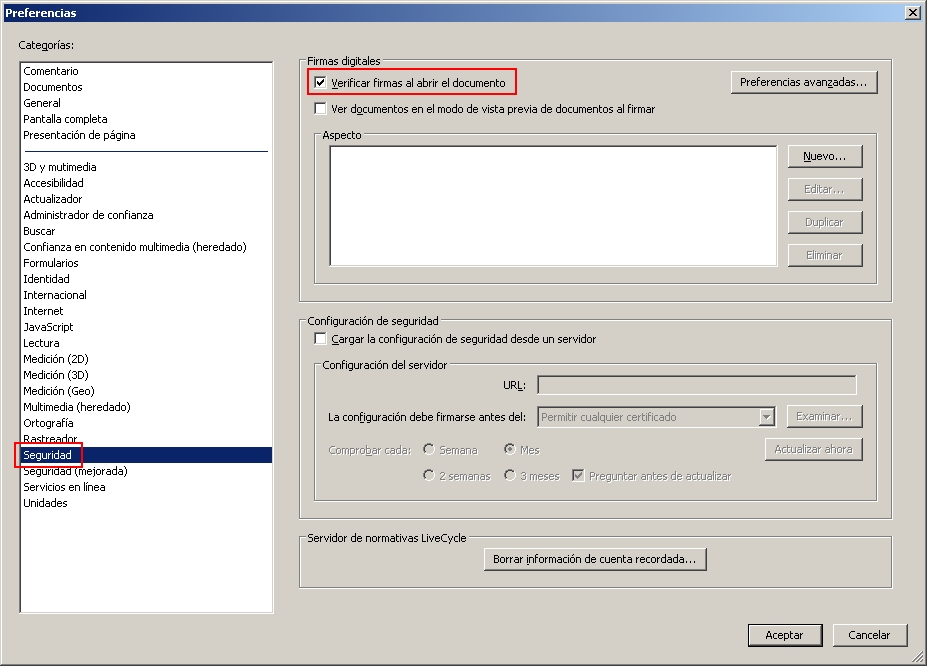Click inside the server URL field

coord(696,385)
